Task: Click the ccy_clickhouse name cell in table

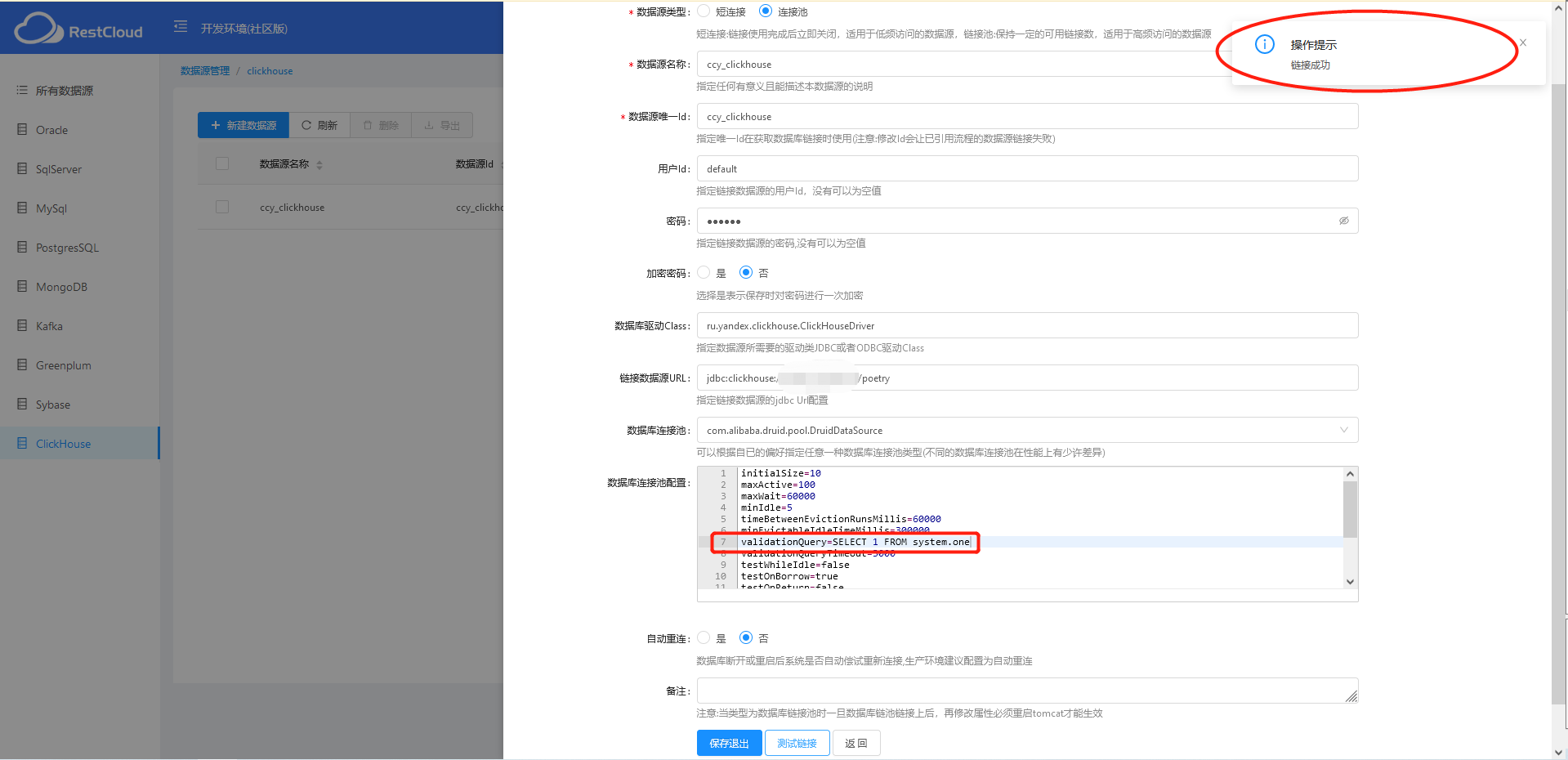Action: (x=292, y=208)
